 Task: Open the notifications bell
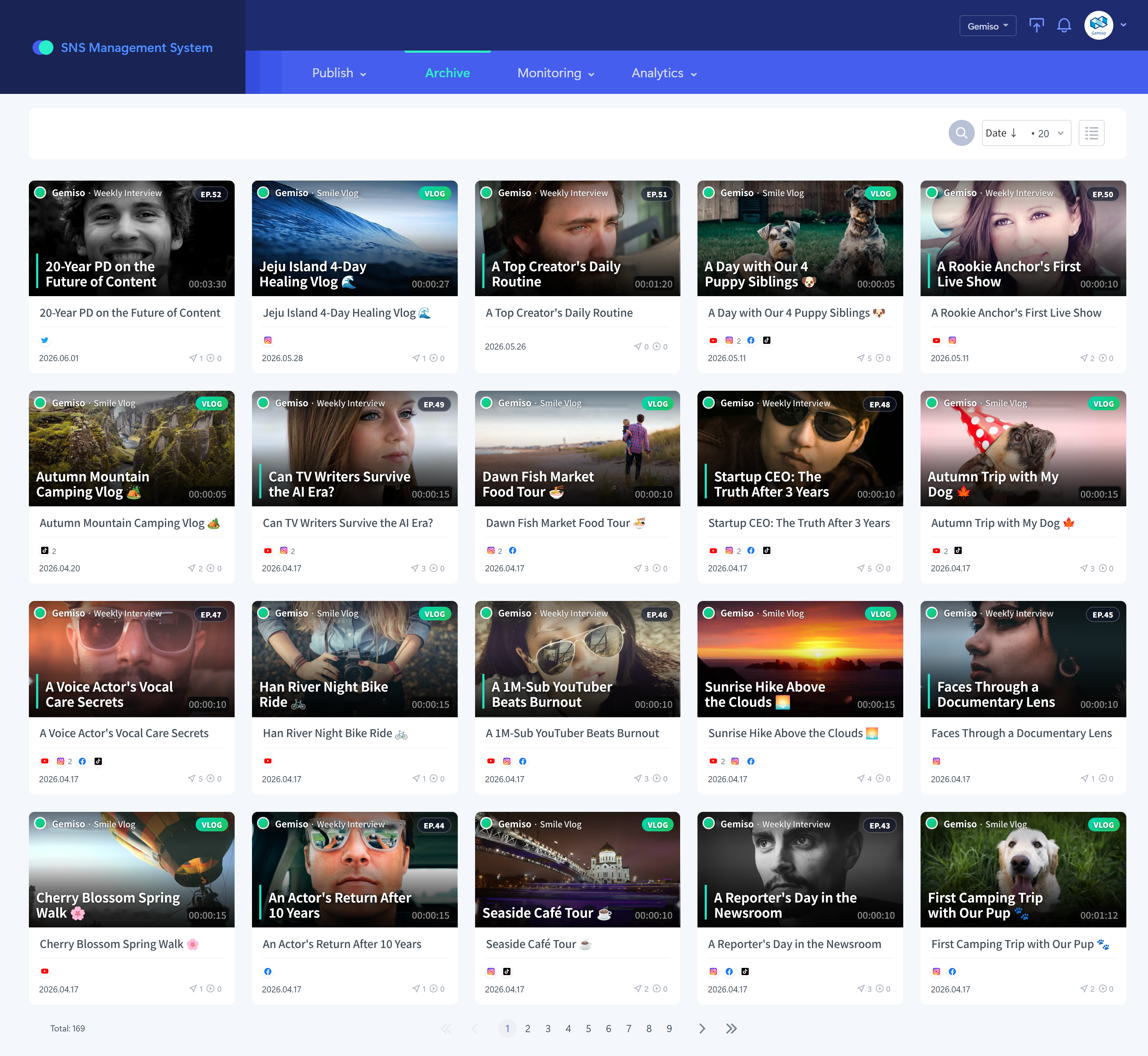1064,26
